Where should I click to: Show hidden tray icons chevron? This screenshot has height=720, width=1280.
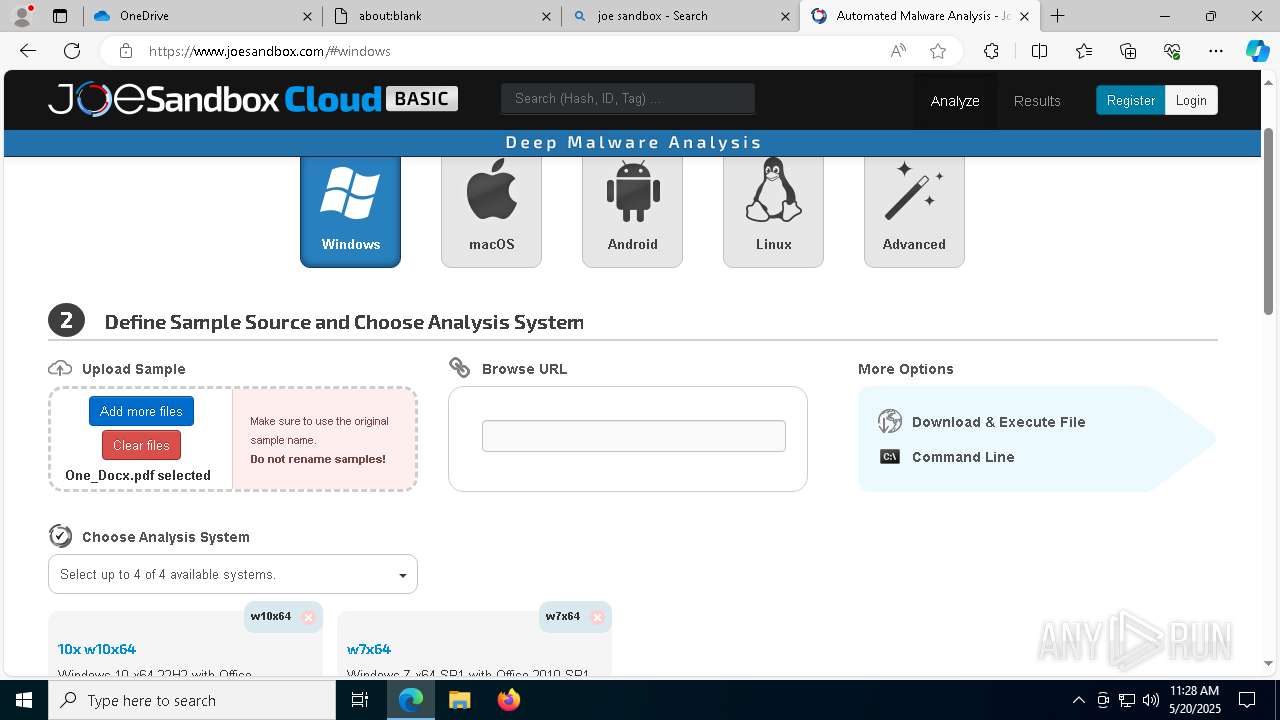[x=1078, y=700]
